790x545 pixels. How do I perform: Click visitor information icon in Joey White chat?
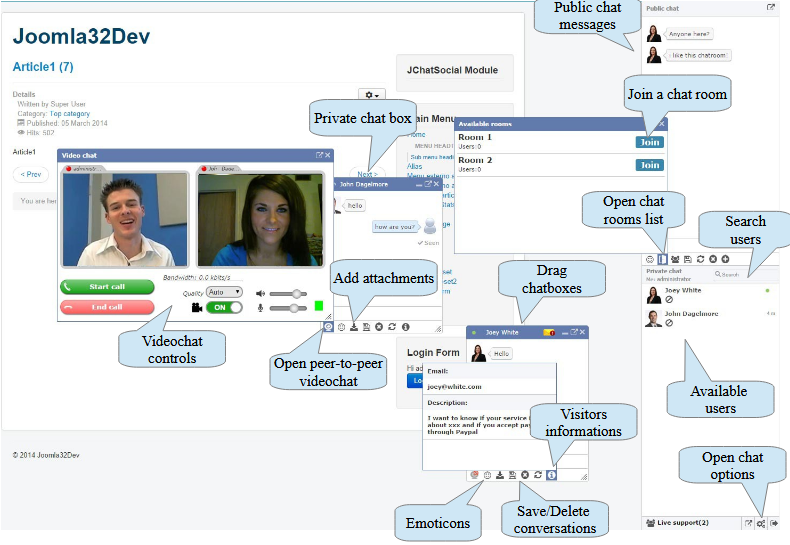[551, 474]
